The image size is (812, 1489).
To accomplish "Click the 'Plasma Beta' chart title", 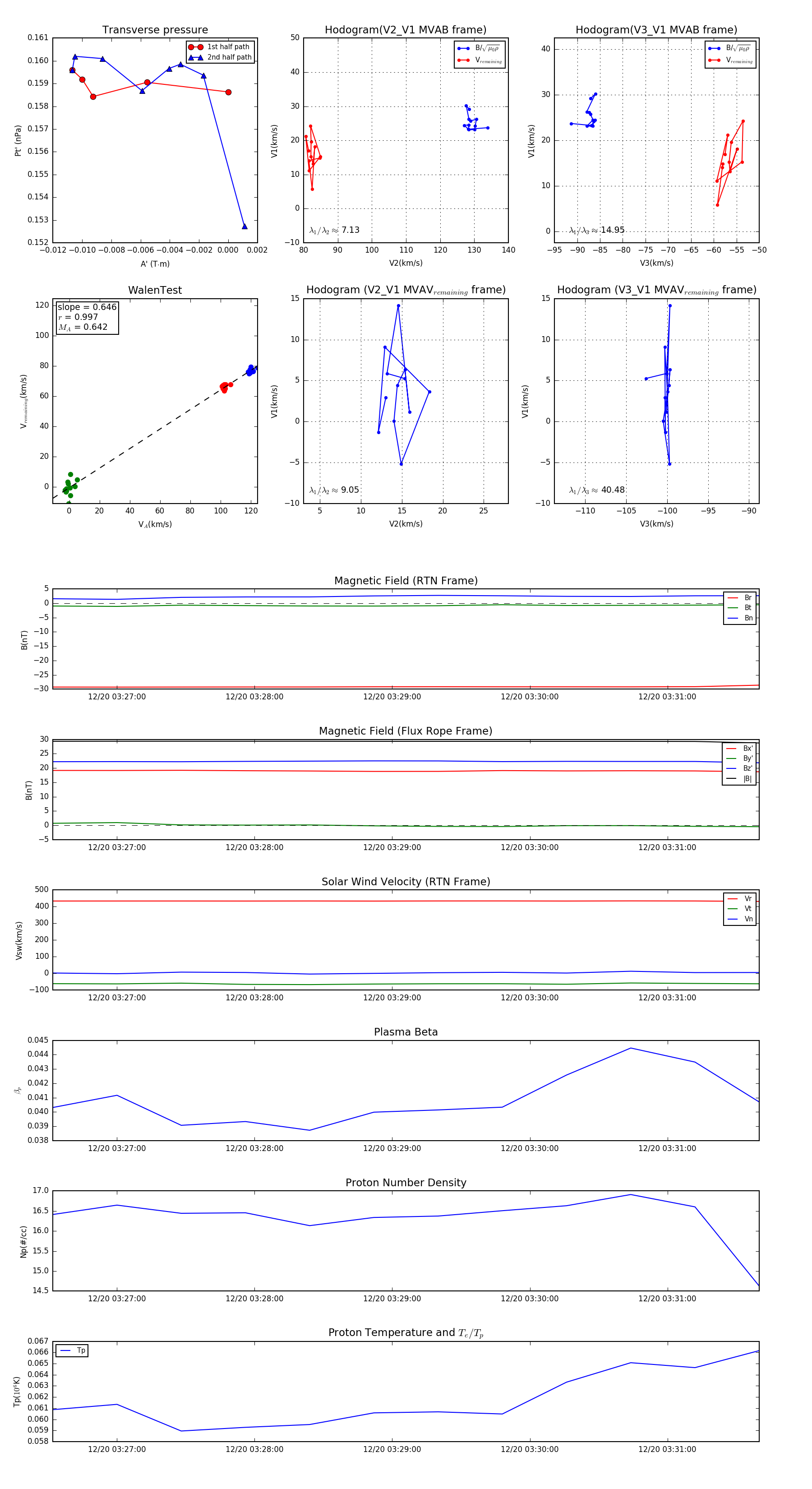I will 406,1032.
